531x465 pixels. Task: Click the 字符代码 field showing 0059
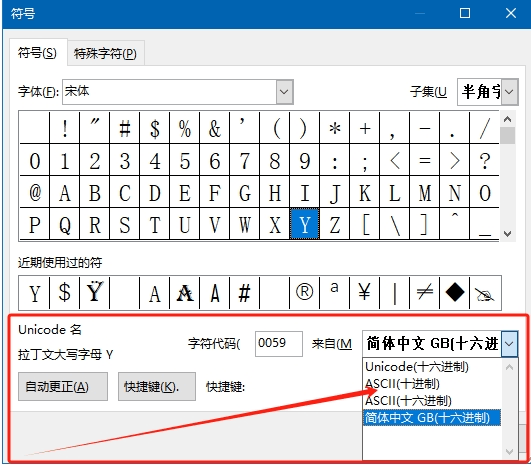(x=279, y=344)
